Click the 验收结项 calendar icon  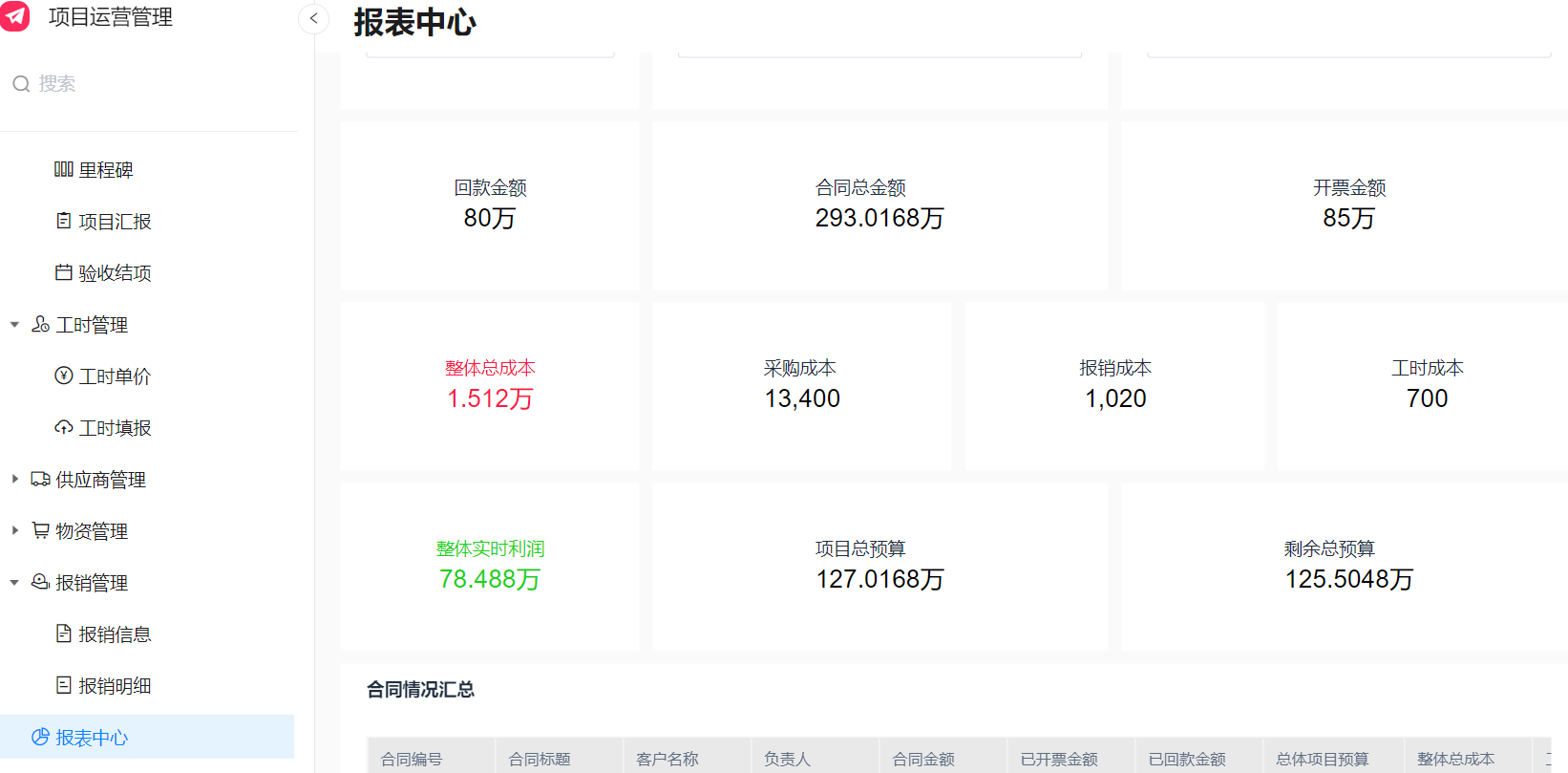pos(64,272)
